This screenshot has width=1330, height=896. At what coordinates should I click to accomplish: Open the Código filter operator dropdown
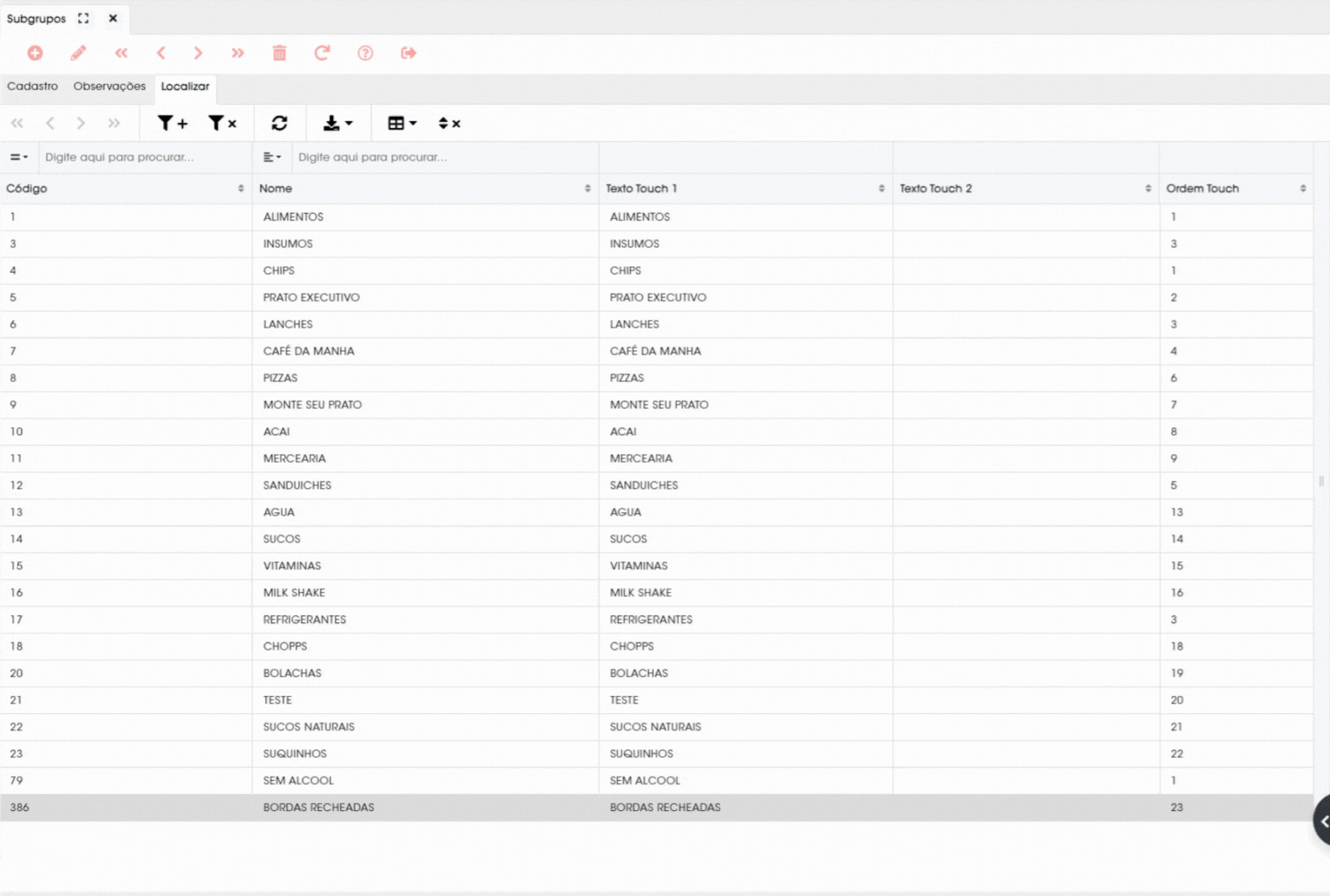(19, 157)
